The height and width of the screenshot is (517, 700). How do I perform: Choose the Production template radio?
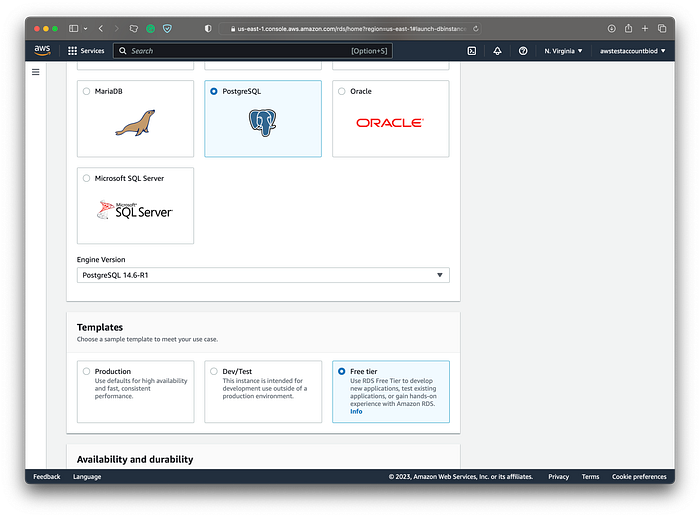coord(86,371)
